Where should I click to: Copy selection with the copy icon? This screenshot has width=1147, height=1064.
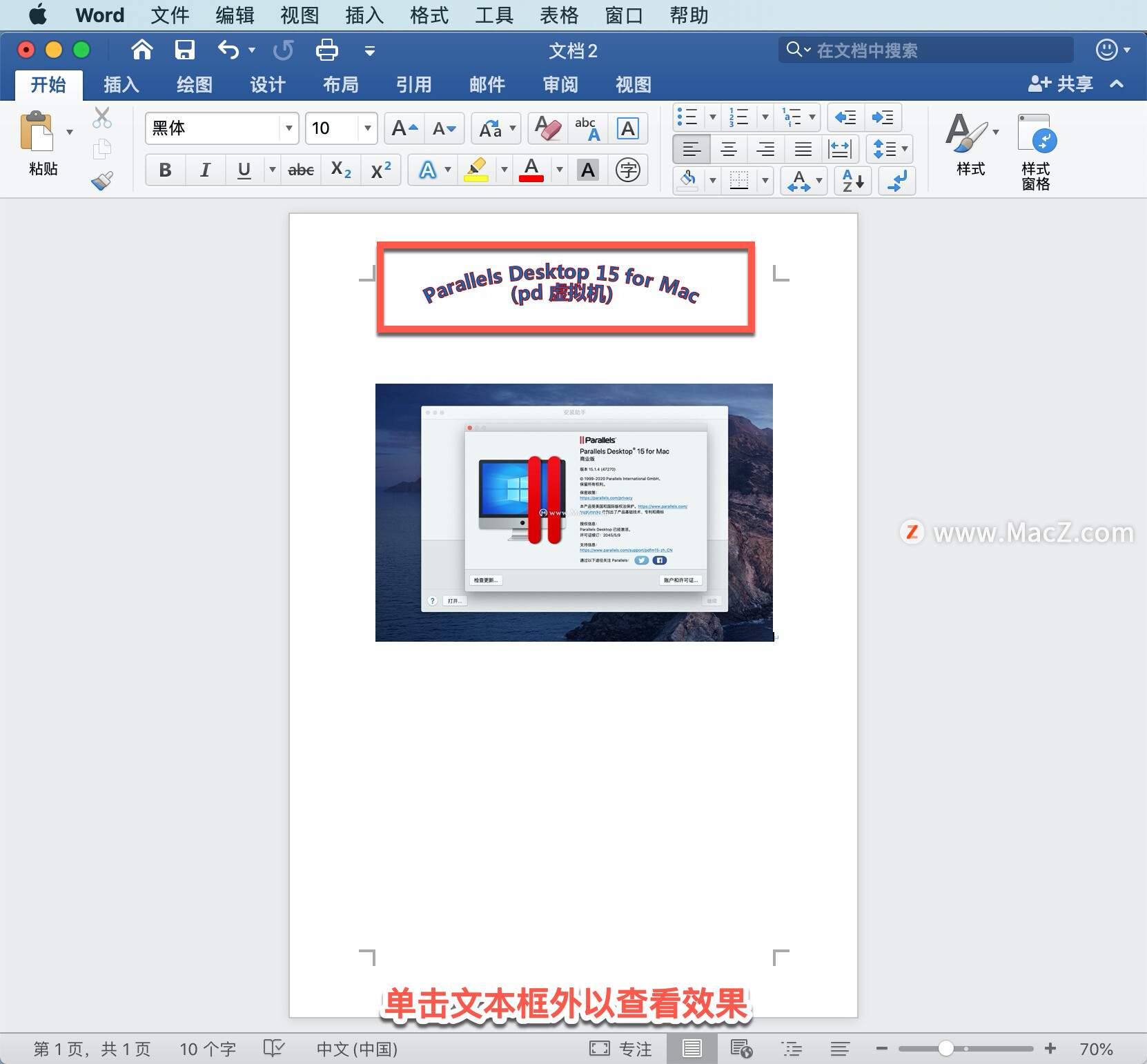(x=102, y=148)
